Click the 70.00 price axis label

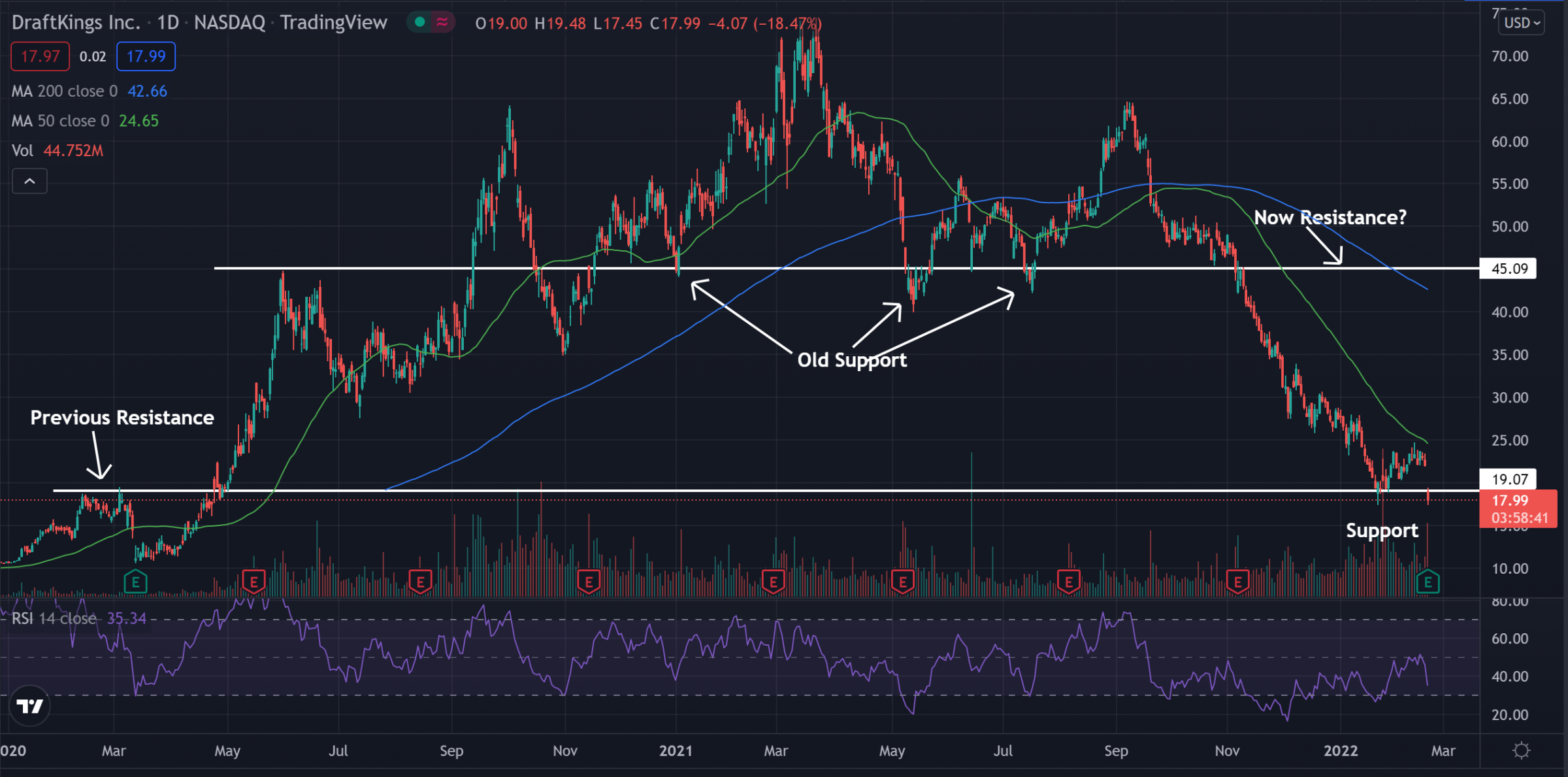point(1510,56)
